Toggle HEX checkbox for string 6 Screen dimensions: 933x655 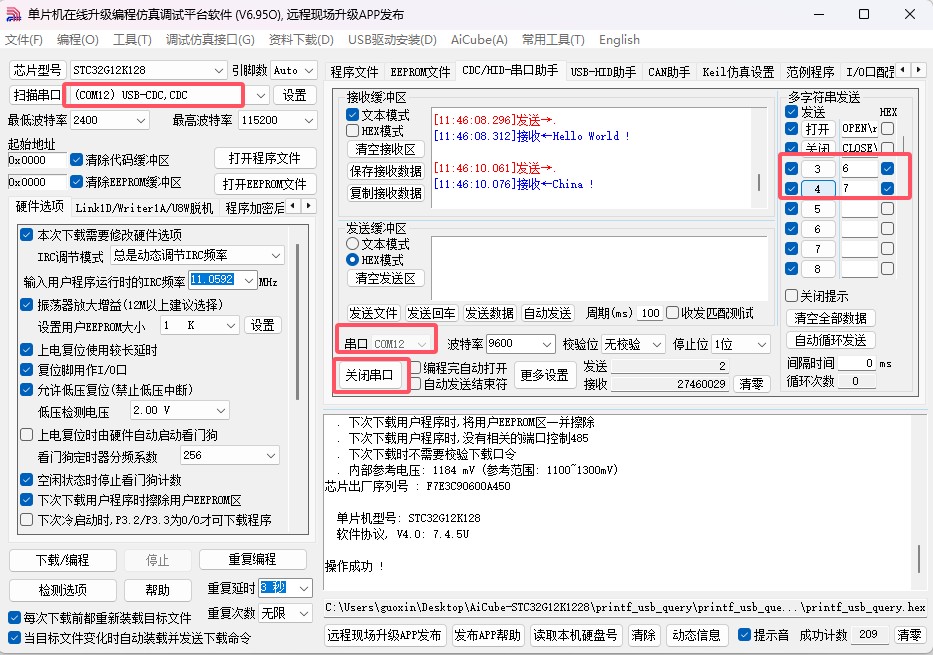tap(887, 228)
